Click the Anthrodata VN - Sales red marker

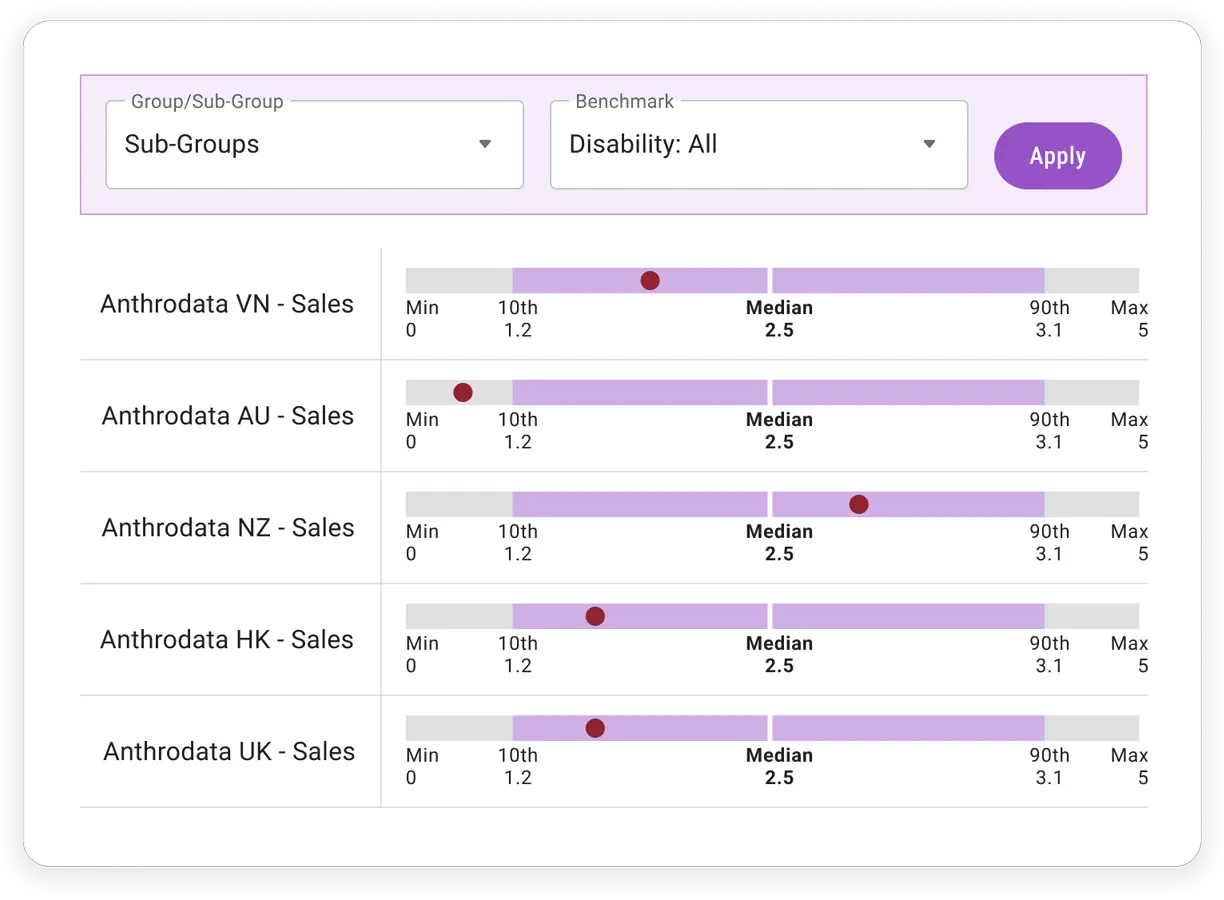click(650, 281)
